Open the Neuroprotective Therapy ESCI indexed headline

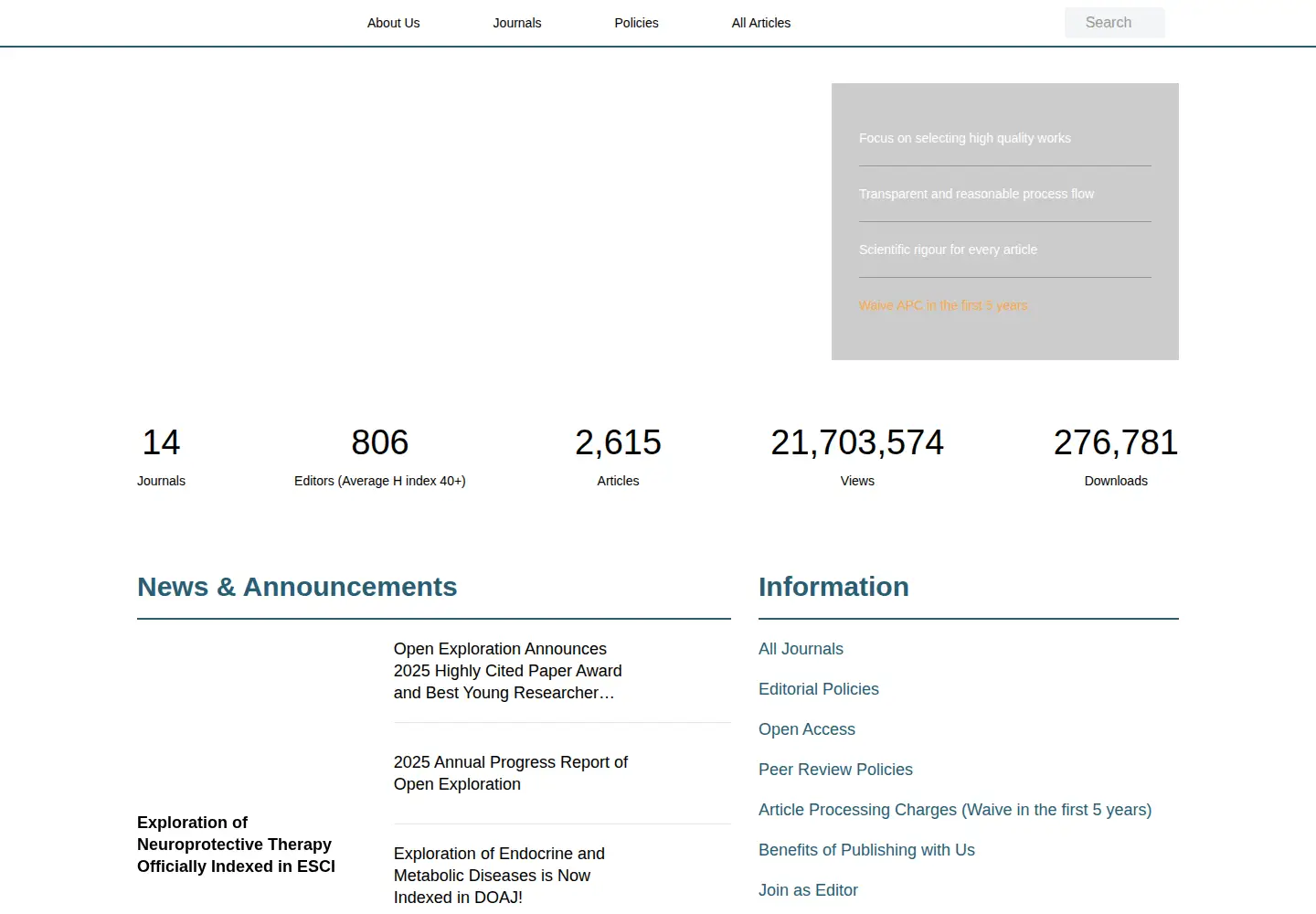click(237, 845)
